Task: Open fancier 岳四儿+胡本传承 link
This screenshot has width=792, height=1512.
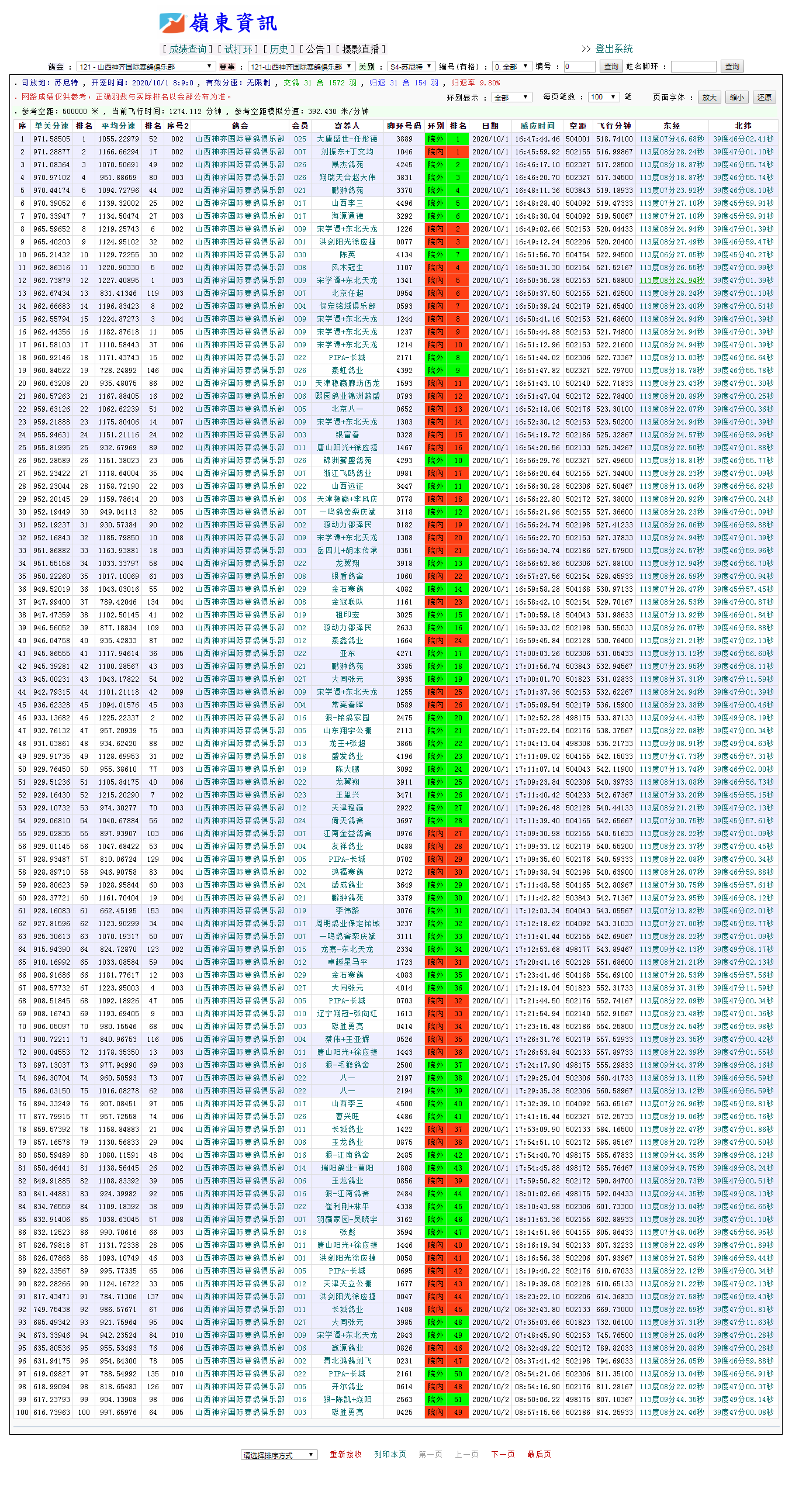Action: 347,551
